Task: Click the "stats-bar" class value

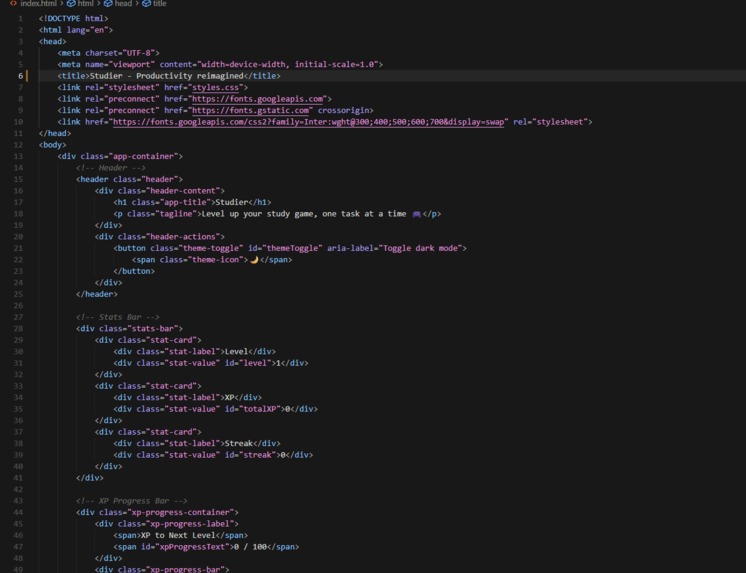Action: click(153, 329)
